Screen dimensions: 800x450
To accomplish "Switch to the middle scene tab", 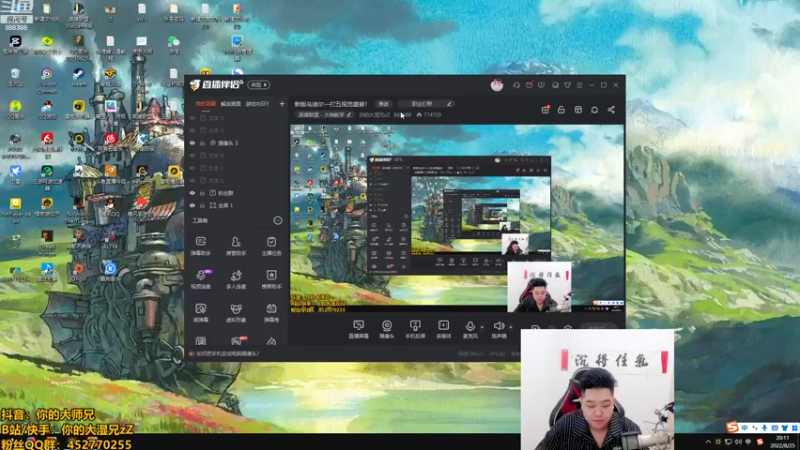I will pos(231,104).
